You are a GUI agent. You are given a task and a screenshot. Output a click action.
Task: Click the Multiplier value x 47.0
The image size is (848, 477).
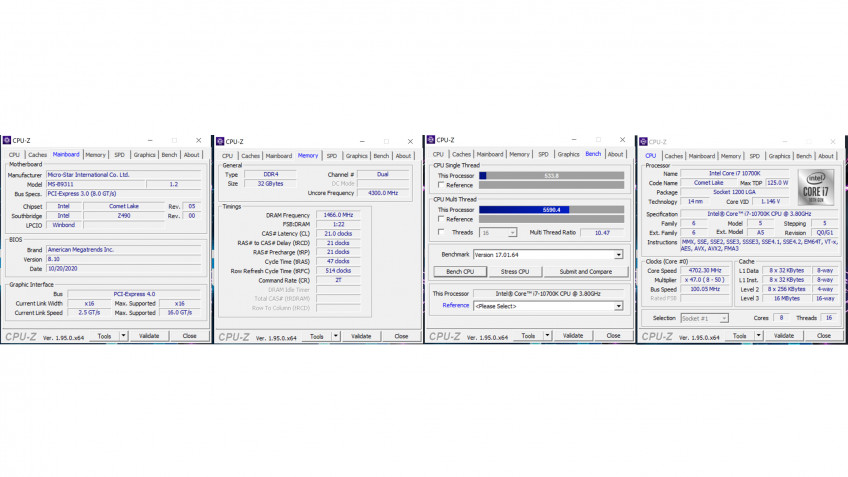point(705,280)
